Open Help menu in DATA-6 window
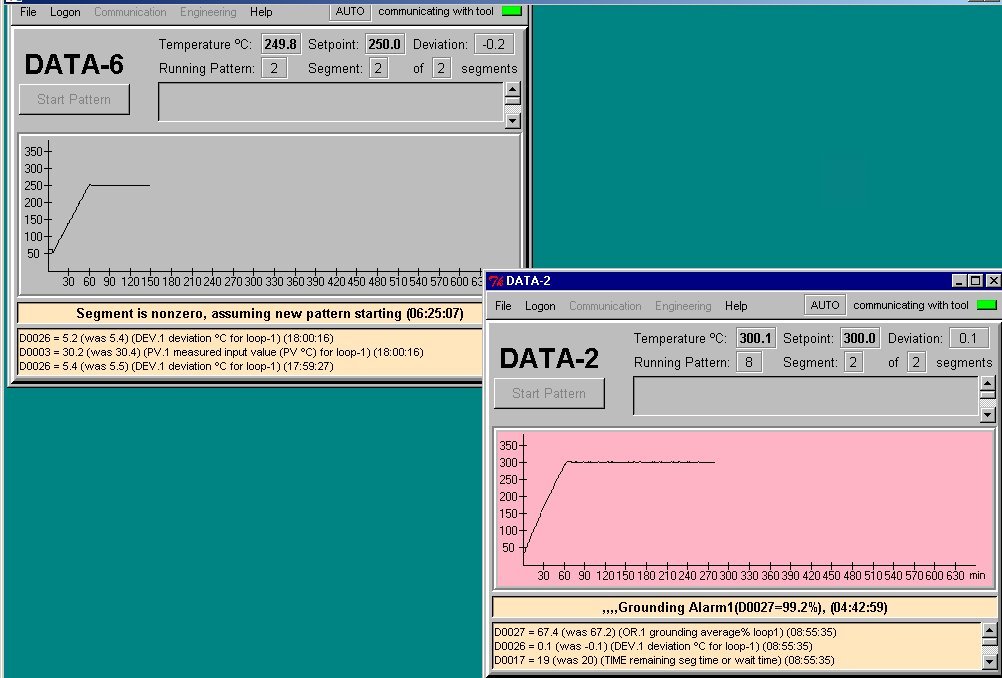Viewport: 1002px width, 678px height. (261, 12)
